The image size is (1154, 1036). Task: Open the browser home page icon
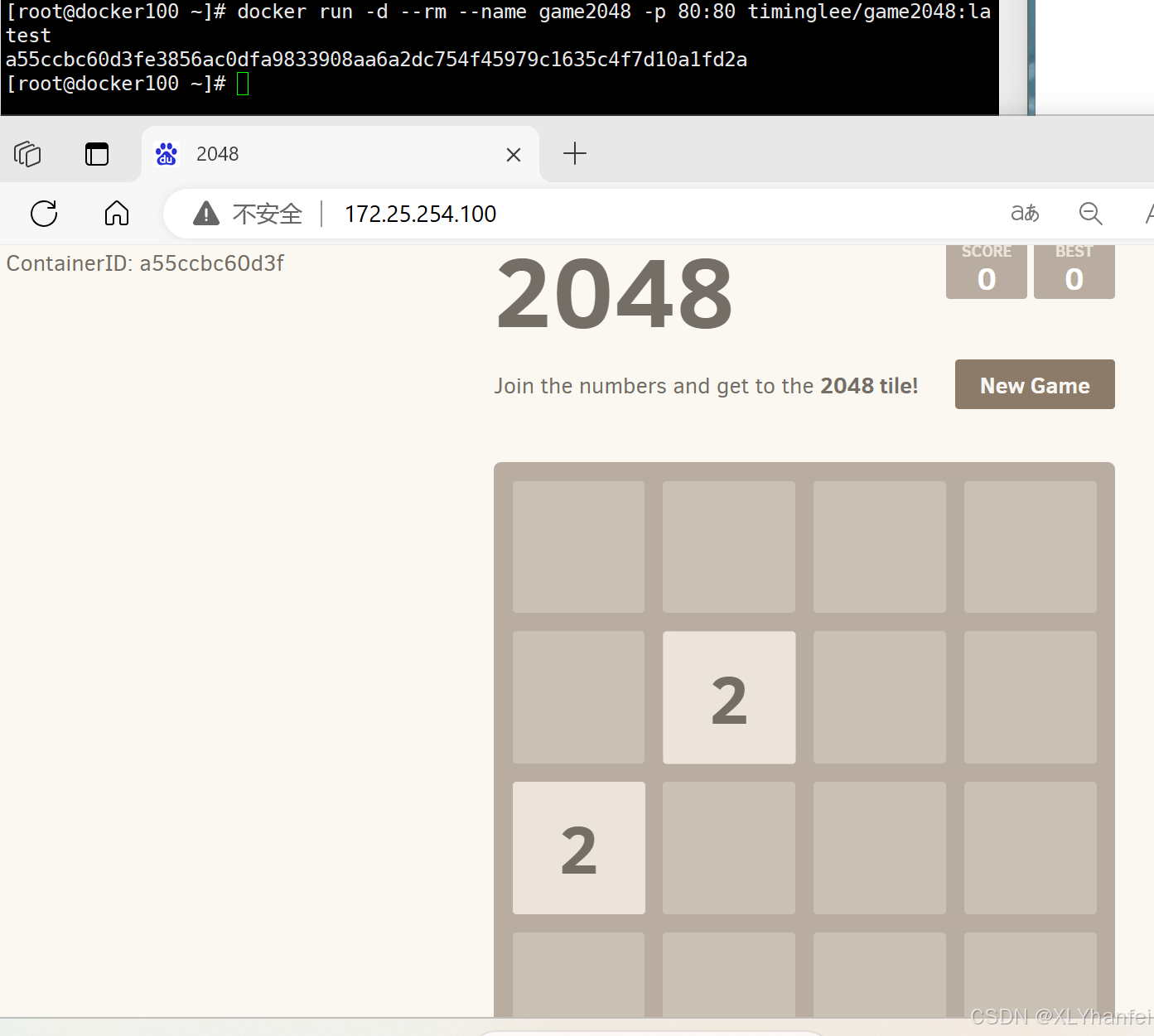pos(117,214)
